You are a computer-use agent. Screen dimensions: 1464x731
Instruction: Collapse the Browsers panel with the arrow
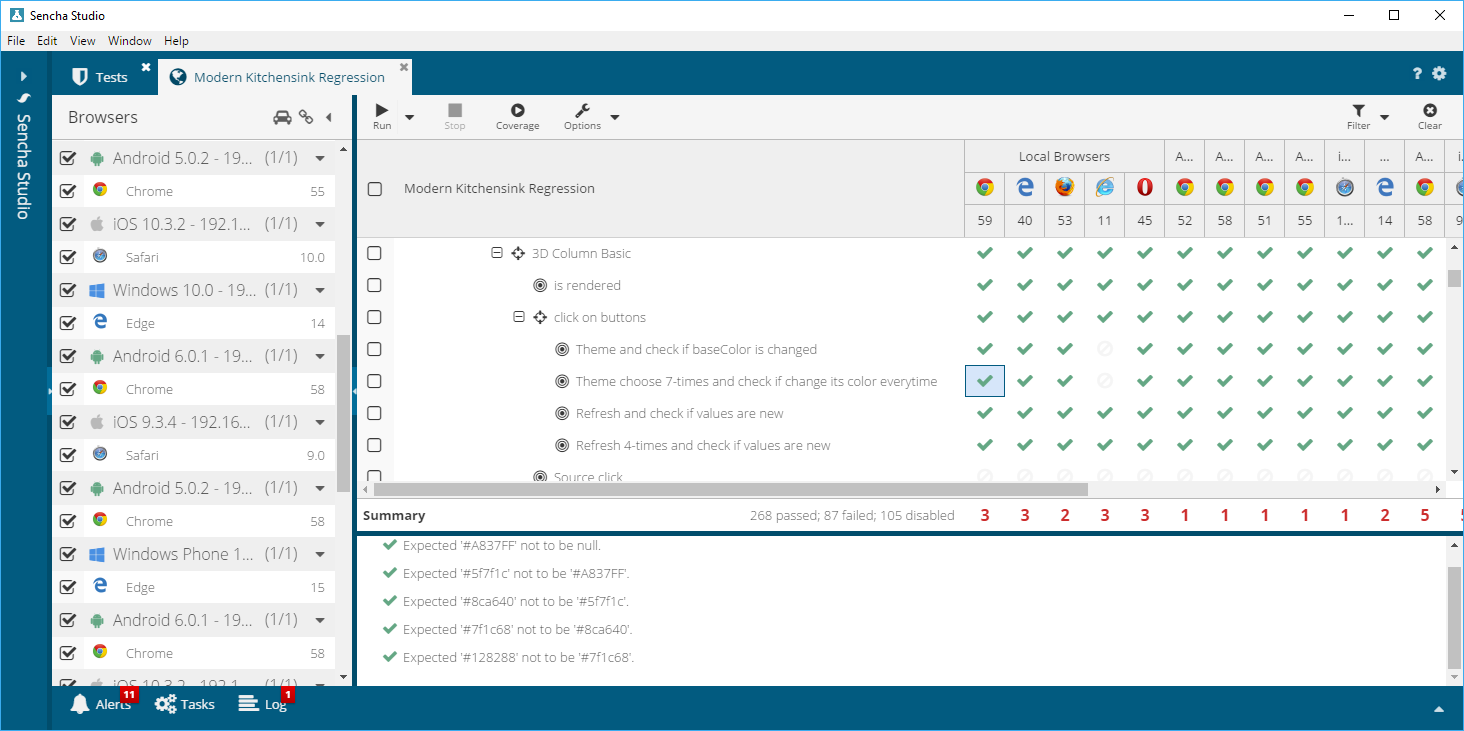coord(328,117)
